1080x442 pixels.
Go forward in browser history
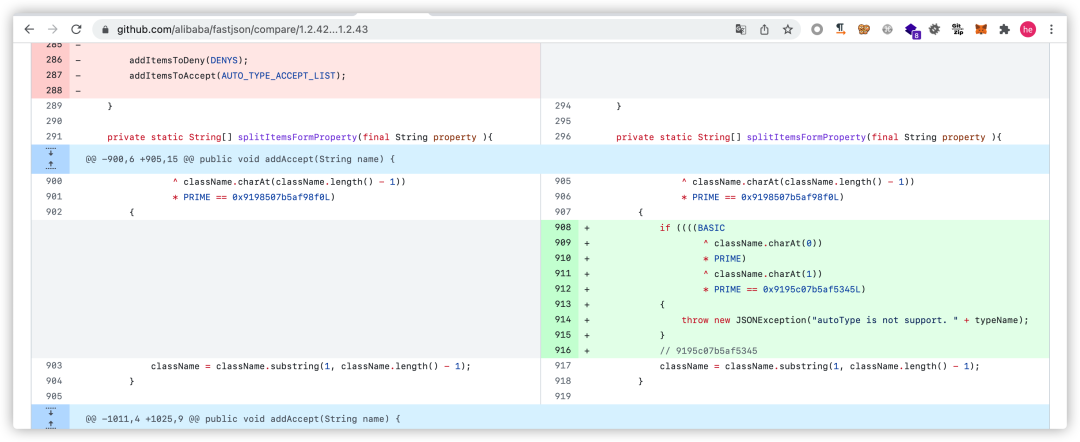coord(52,30)
